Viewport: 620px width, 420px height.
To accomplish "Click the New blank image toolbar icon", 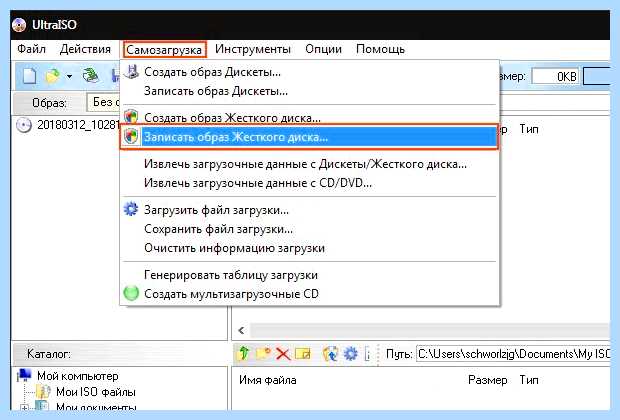I will (30, 76).
